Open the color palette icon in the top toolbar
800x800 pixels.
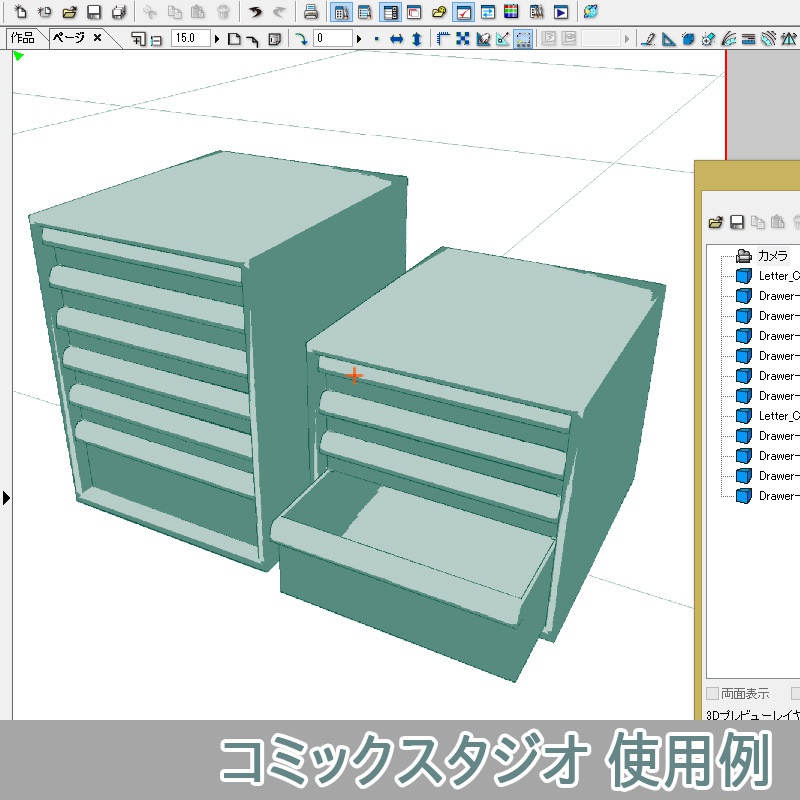click(512, 12)
